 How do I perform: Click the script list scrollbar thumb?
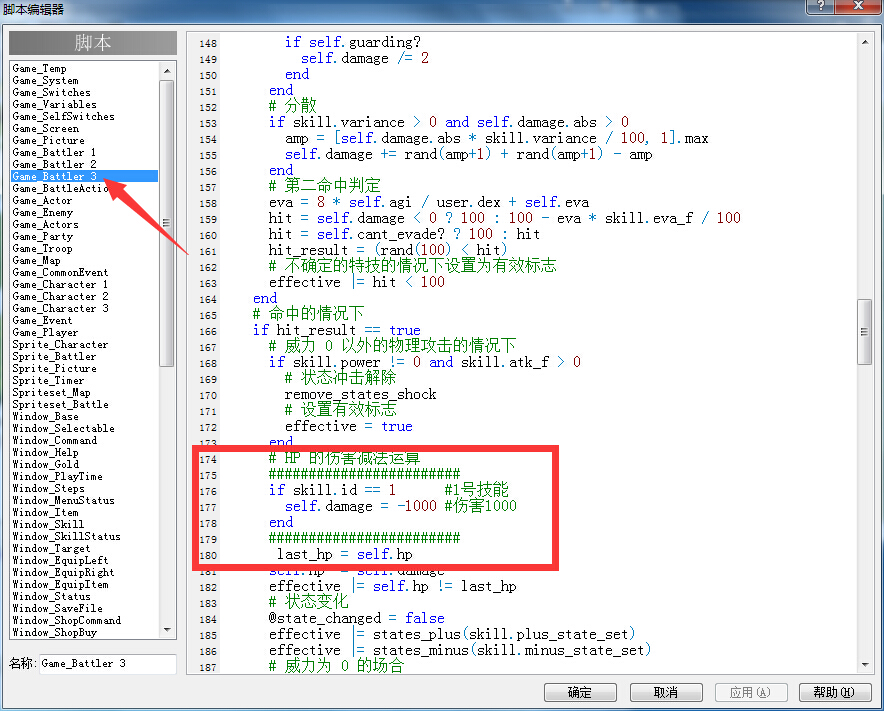point(167,223)
